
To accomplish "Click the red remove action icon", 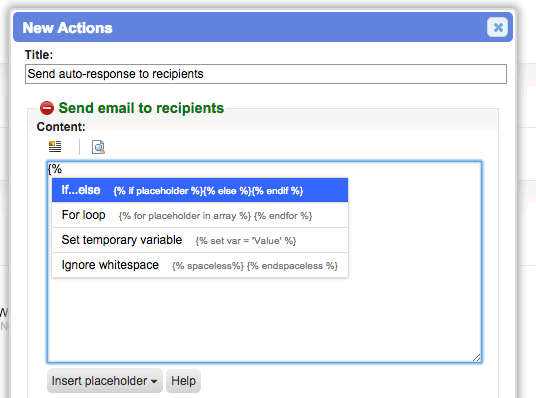I will pos(47,108).
